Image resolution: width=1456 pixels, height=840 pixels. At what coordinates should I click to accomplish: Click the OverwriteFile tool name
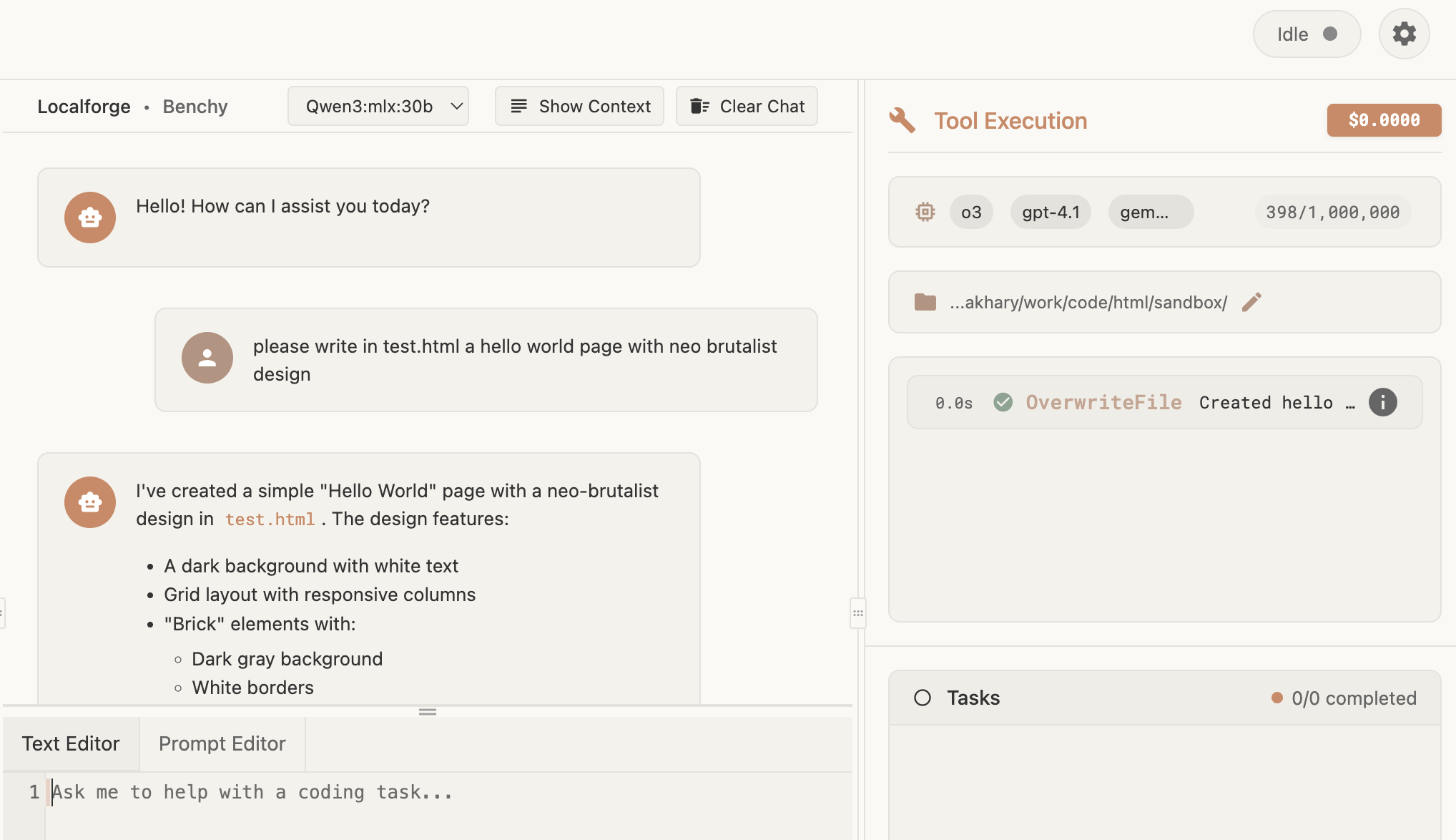1103,402
